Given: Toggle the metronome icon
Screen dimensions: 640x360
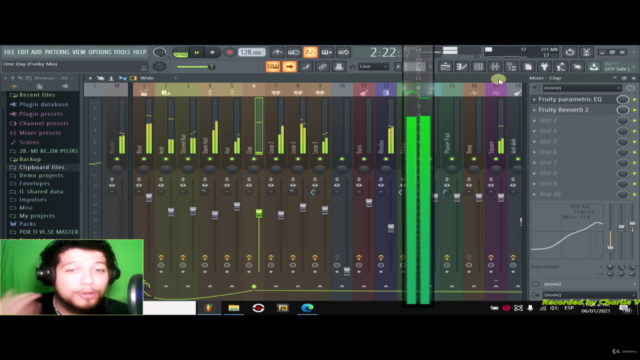Looking at the screenshot, I should tap(277, 52).
